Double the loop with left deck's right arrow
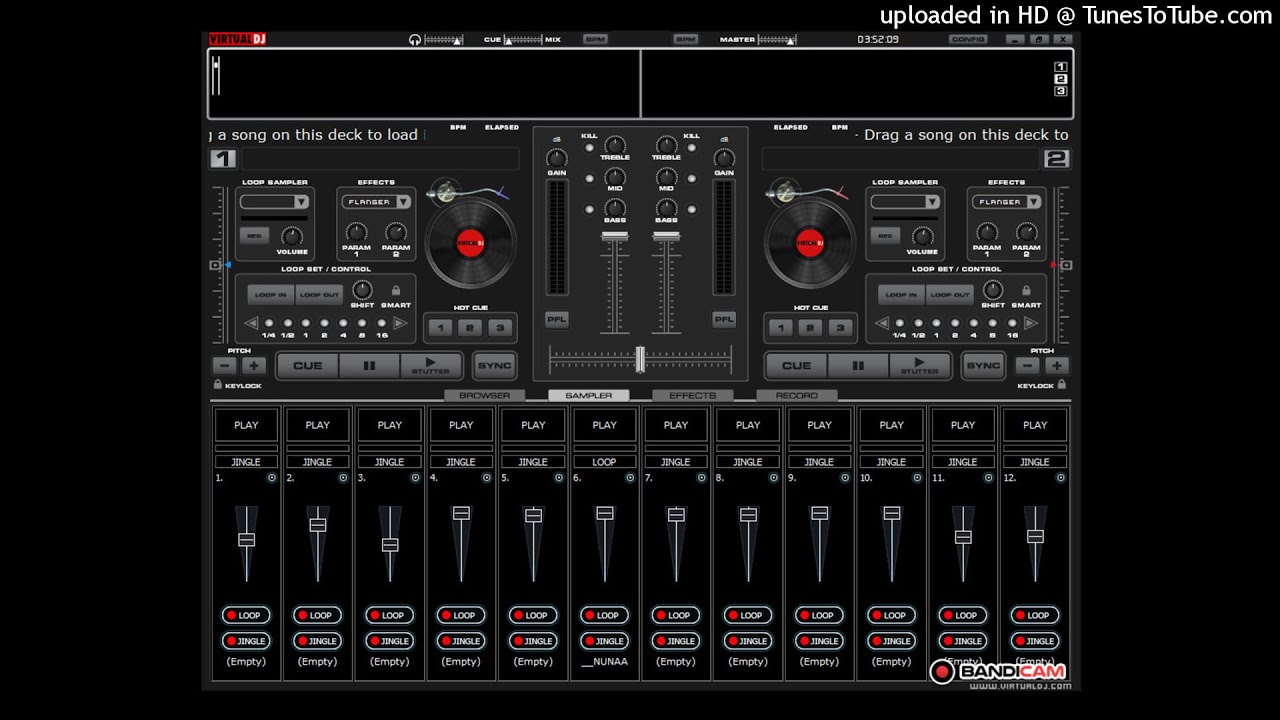 (400, 323)
